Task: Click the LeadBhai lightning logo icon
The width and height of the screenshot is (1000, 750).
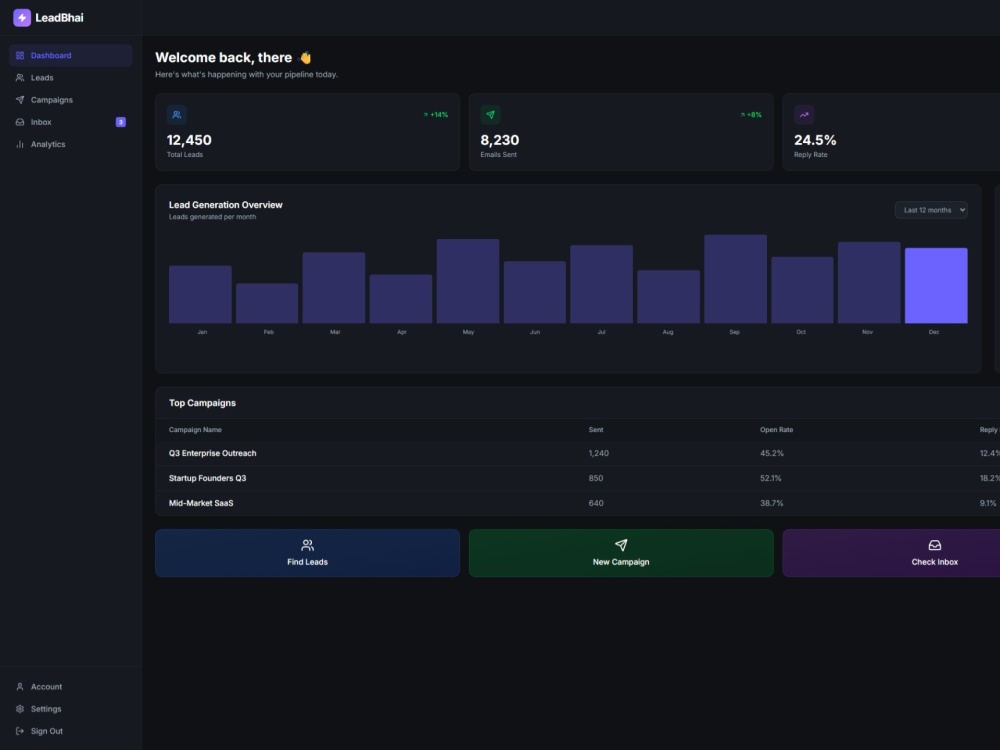Action: (22, 18)
